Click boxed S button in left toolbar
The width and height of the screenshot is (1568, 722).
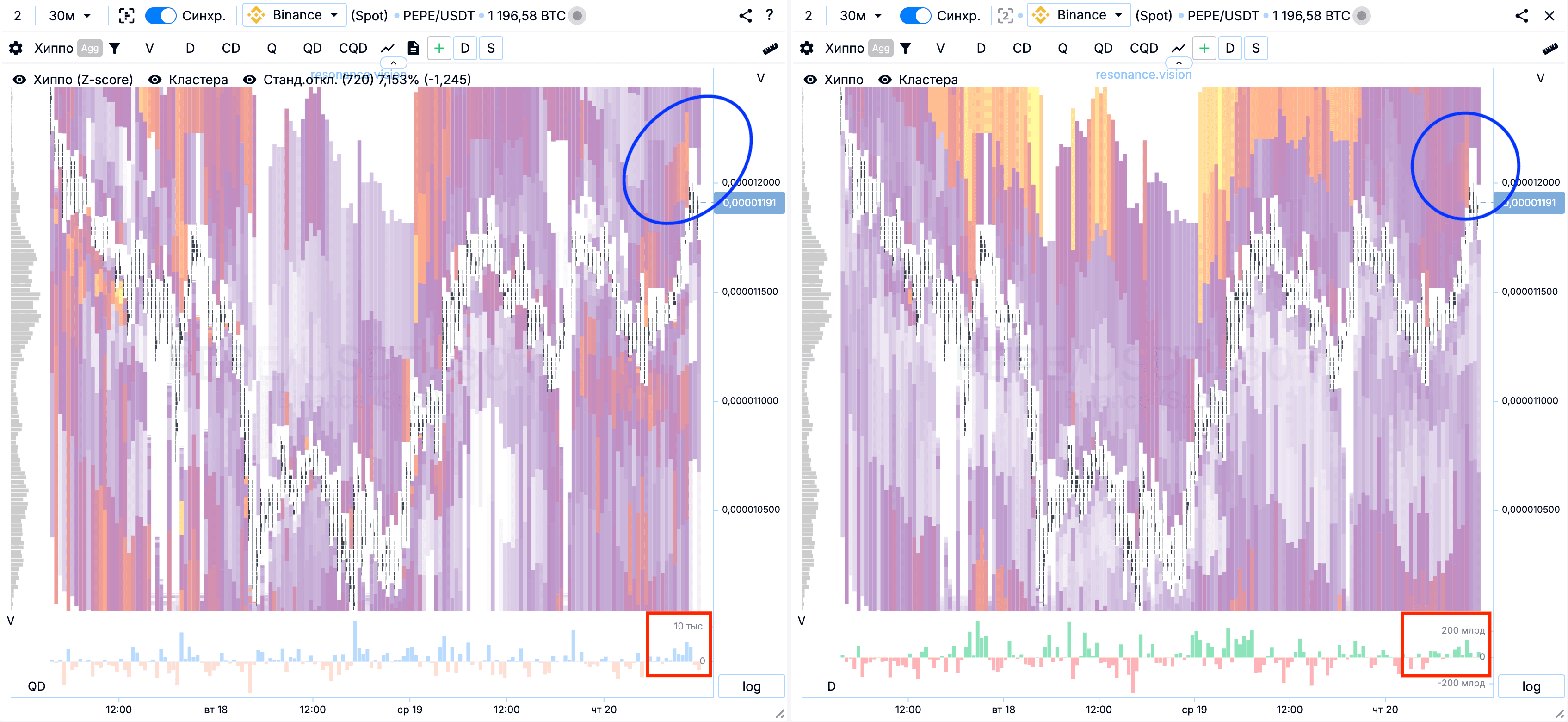click(x=491, y=48)
